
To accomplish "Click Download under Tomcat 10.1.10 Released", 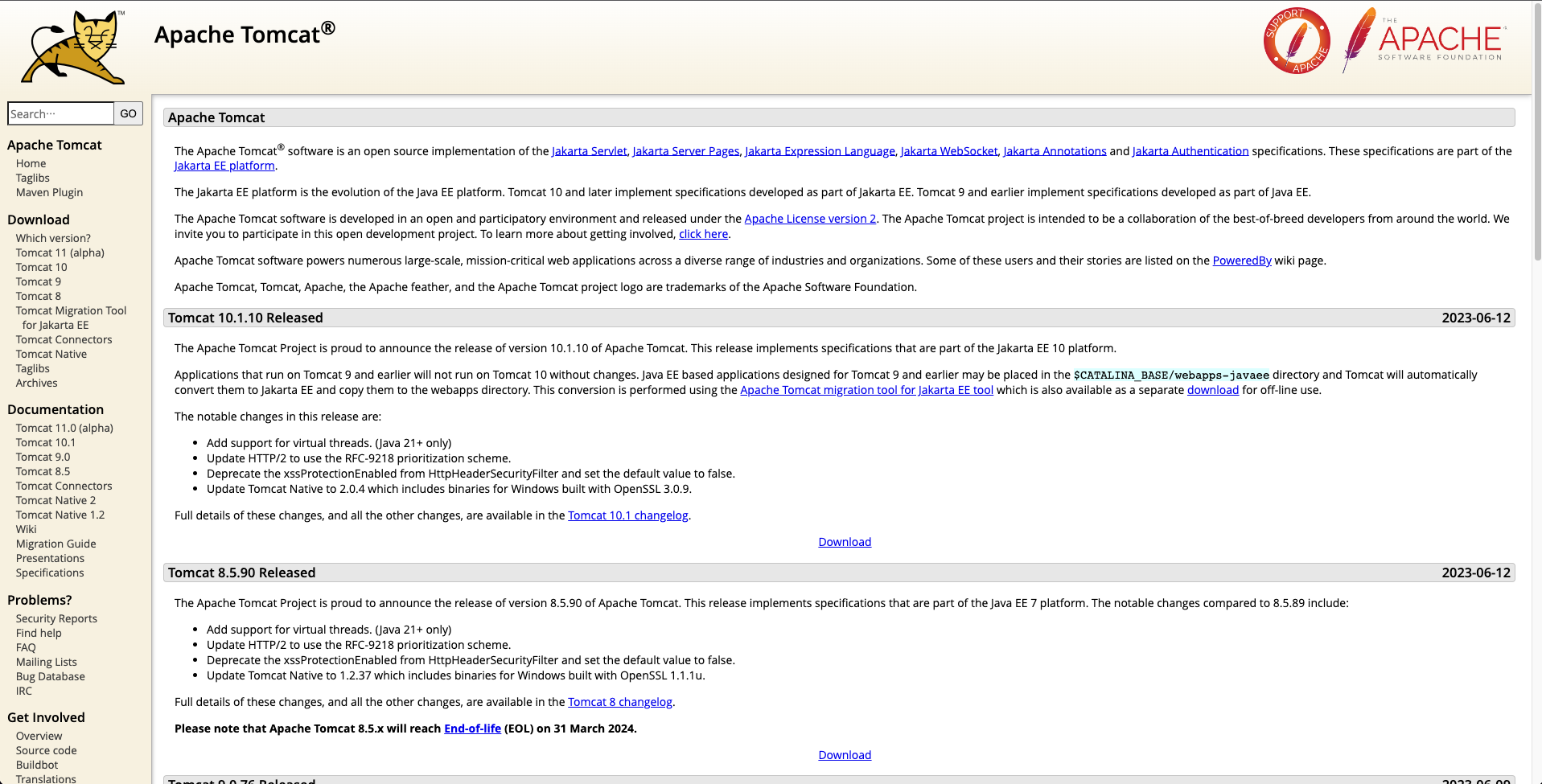I will pos(845,542).
